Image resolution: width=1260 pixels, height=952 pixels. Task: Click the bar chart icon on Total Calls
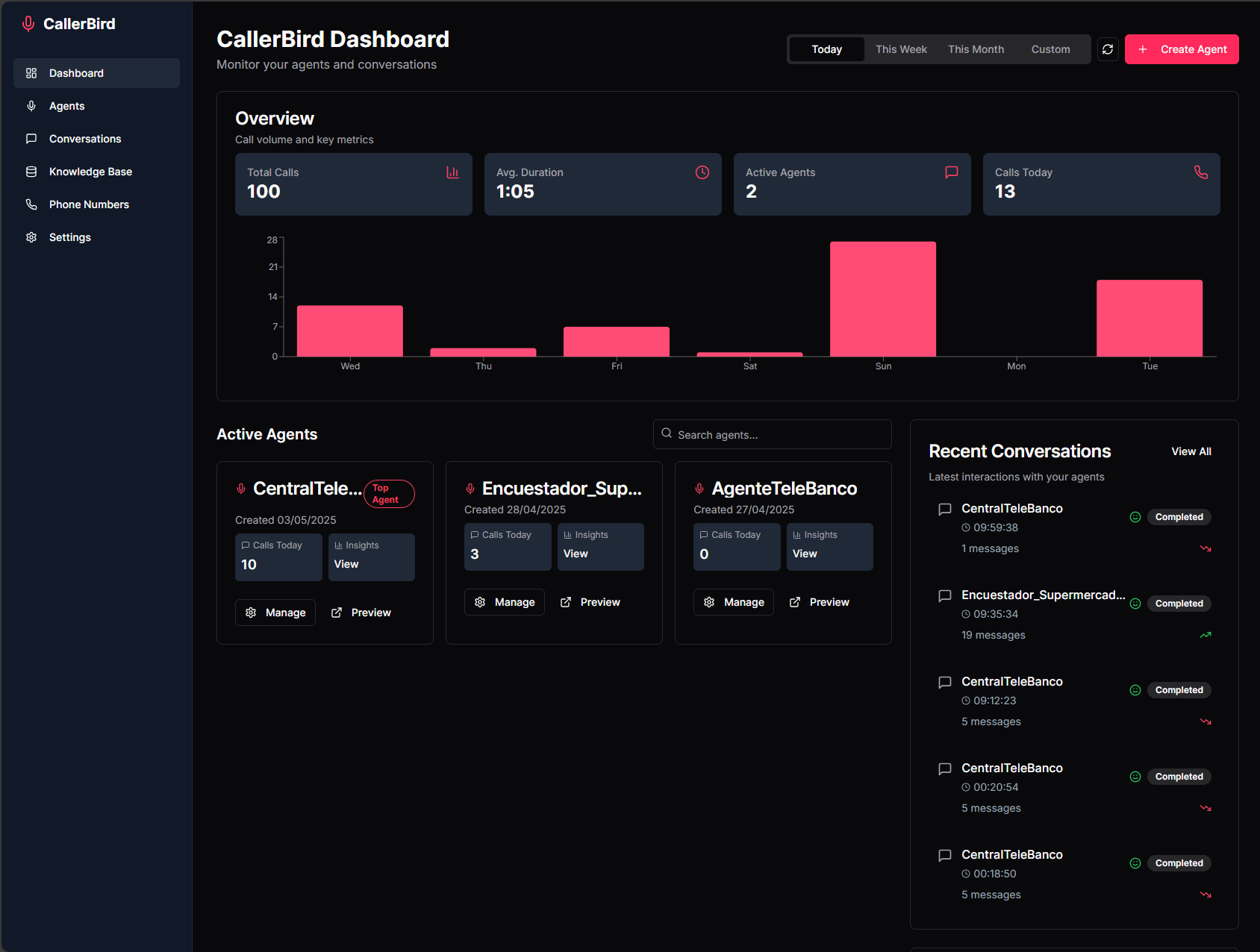[453, 172]
